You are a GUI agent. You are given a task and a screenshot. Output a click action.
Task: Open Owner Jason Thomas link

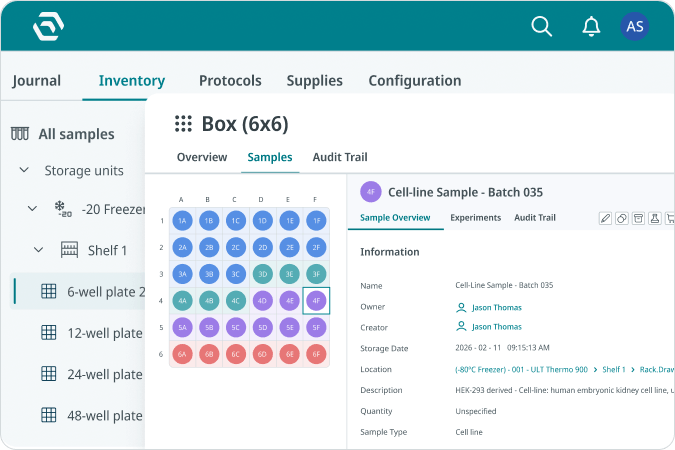(497, 307)
